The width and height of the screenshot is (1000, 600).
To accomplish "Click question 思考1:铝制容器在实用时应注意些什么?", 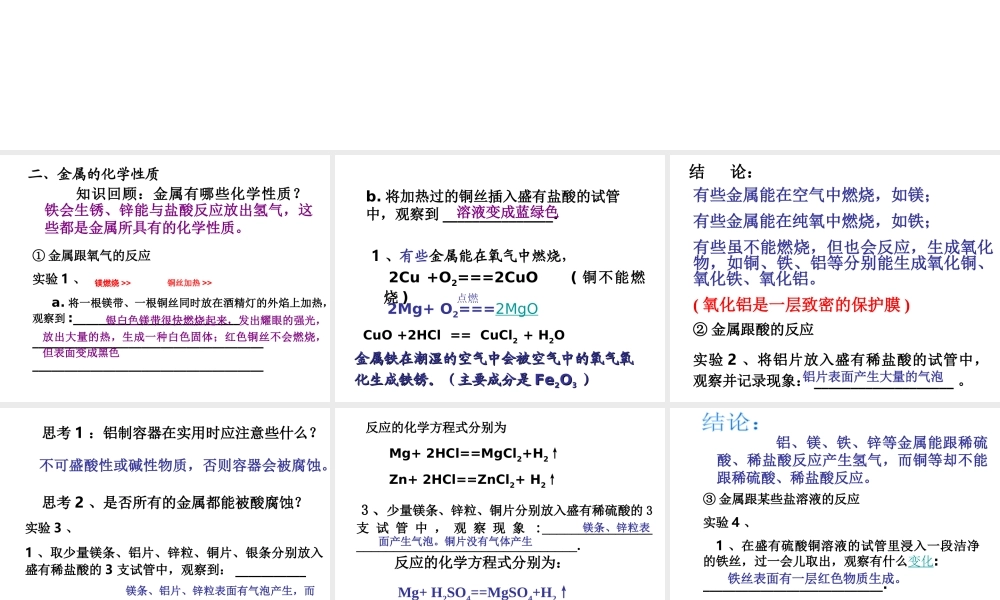I will coord(180,433).
